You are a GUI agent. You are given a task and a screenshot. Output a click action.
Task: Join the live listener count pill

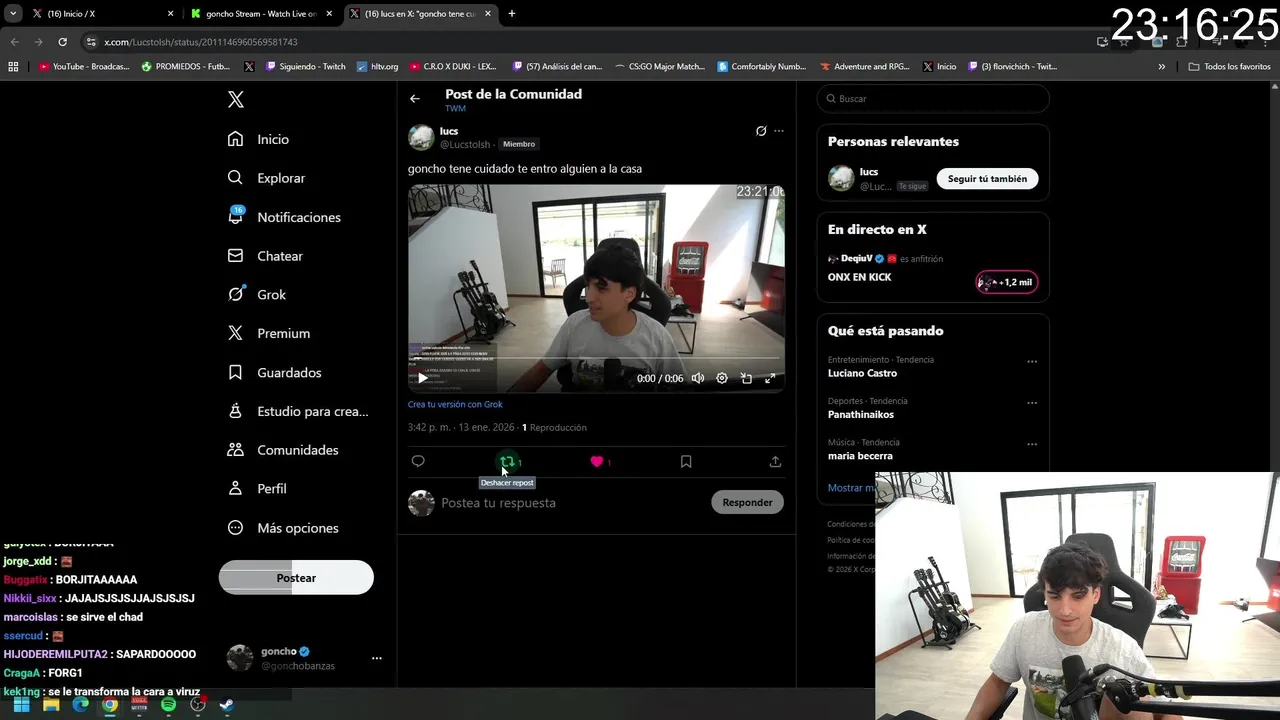[1007, 282]
